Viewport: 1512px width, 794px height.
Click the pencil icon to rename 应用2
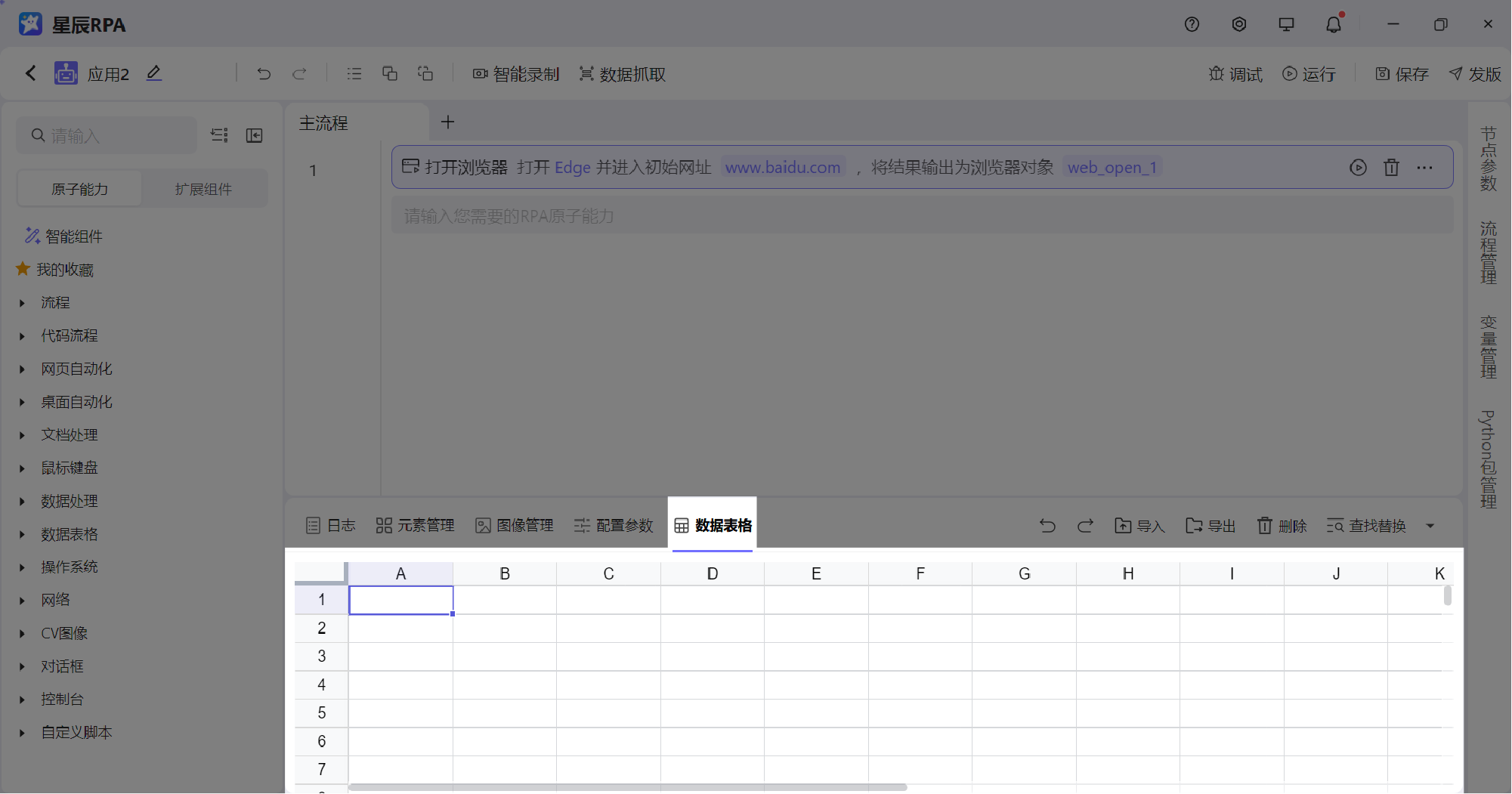click(x=154, y=73)
